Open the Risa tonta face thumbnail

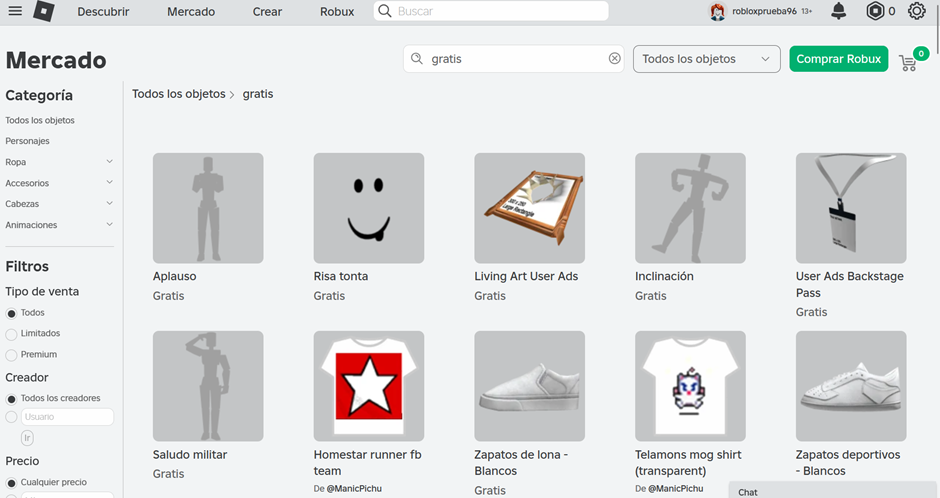[369, 208]
